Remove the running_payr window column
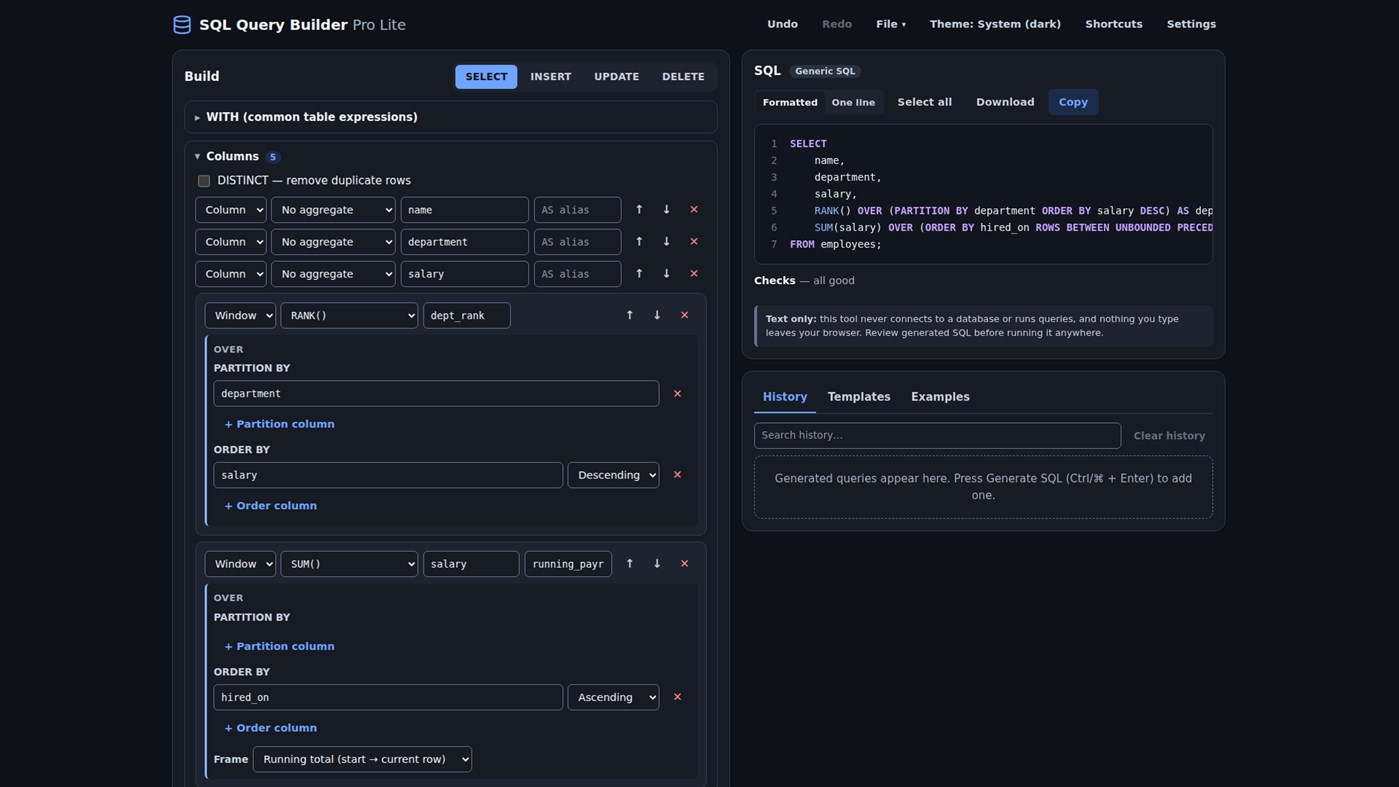This screenshot has width=1399, height=787. tap(684, 564)
